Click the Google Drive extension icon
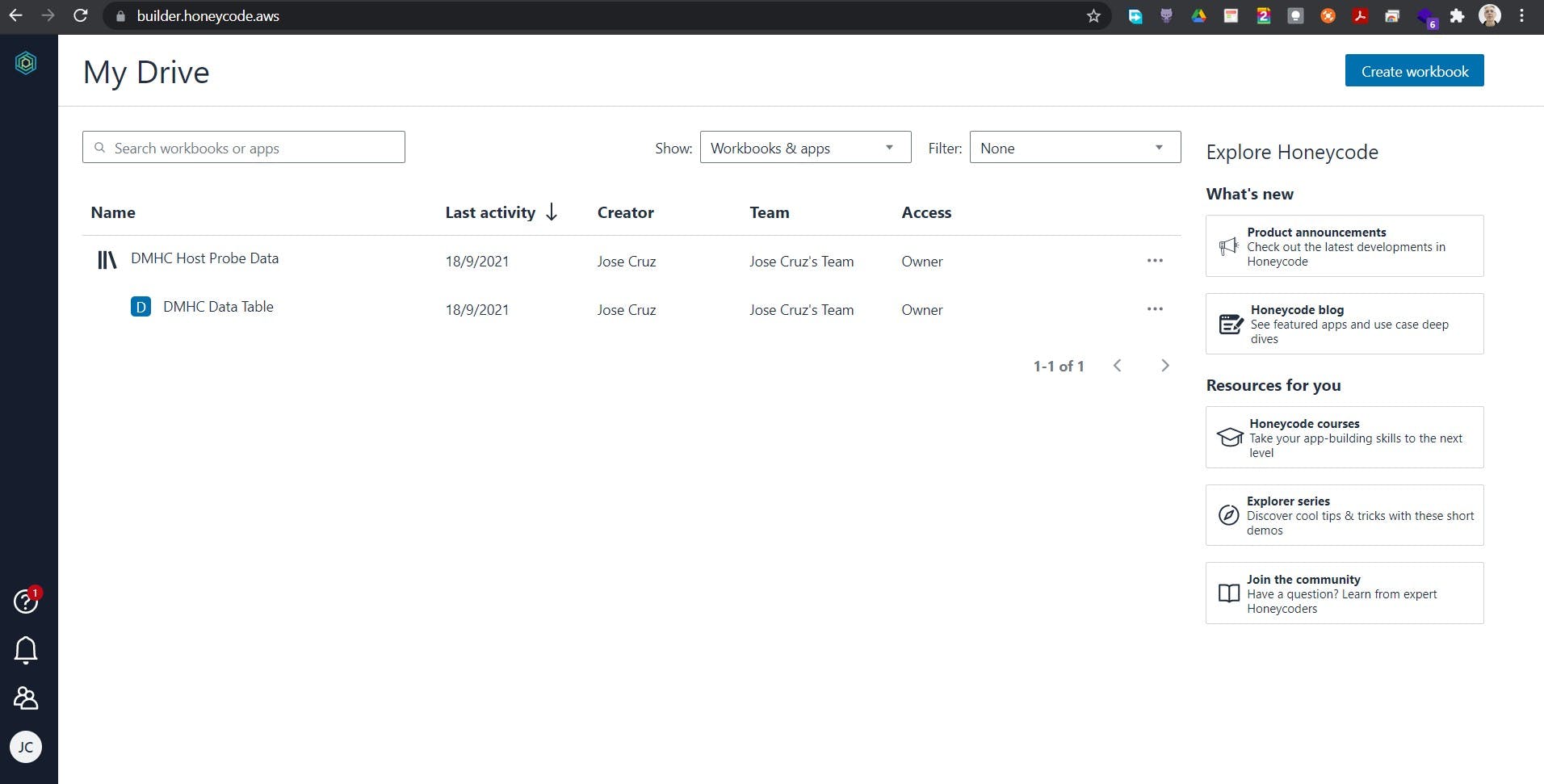Screen dimensions: 1544x784 coord(1198,15)
